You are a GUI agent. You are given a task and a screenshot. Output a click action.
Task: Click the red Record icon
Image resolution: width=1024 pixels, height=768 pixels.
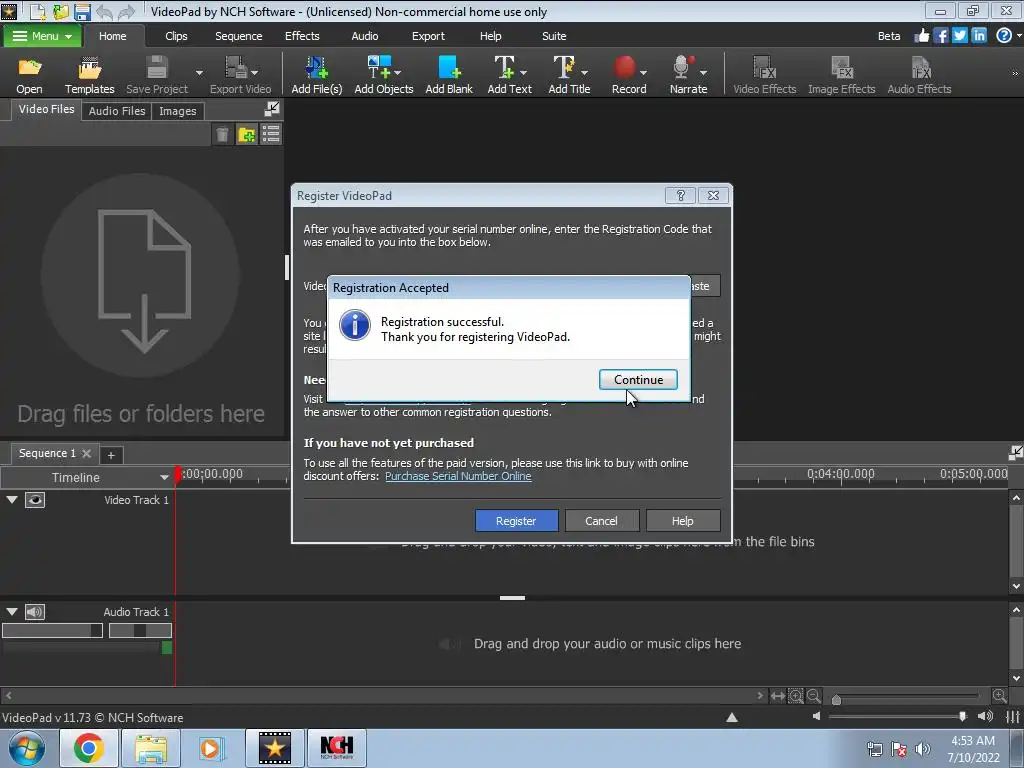[624, 67]
